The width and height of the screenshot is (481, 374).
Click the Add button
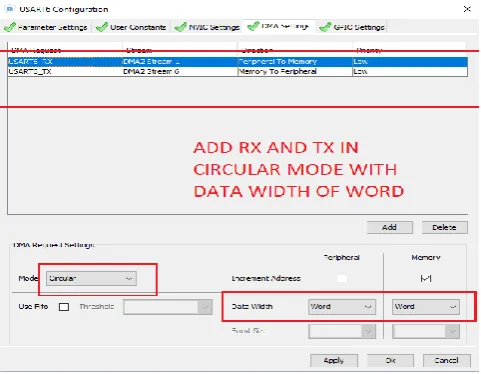[389, 227]
